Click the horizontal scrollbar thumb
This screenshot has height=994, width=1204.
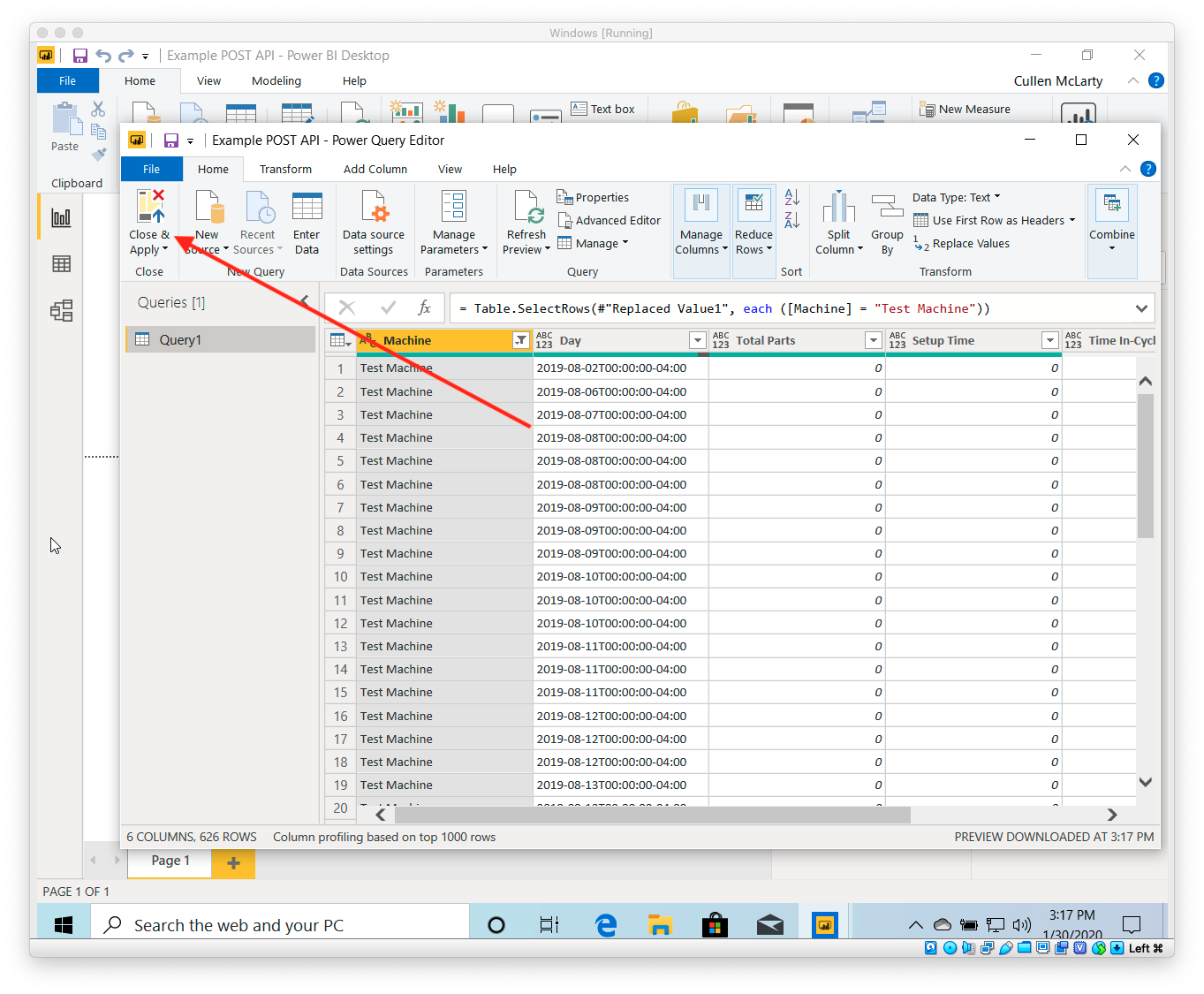click(x=653, y=815)
